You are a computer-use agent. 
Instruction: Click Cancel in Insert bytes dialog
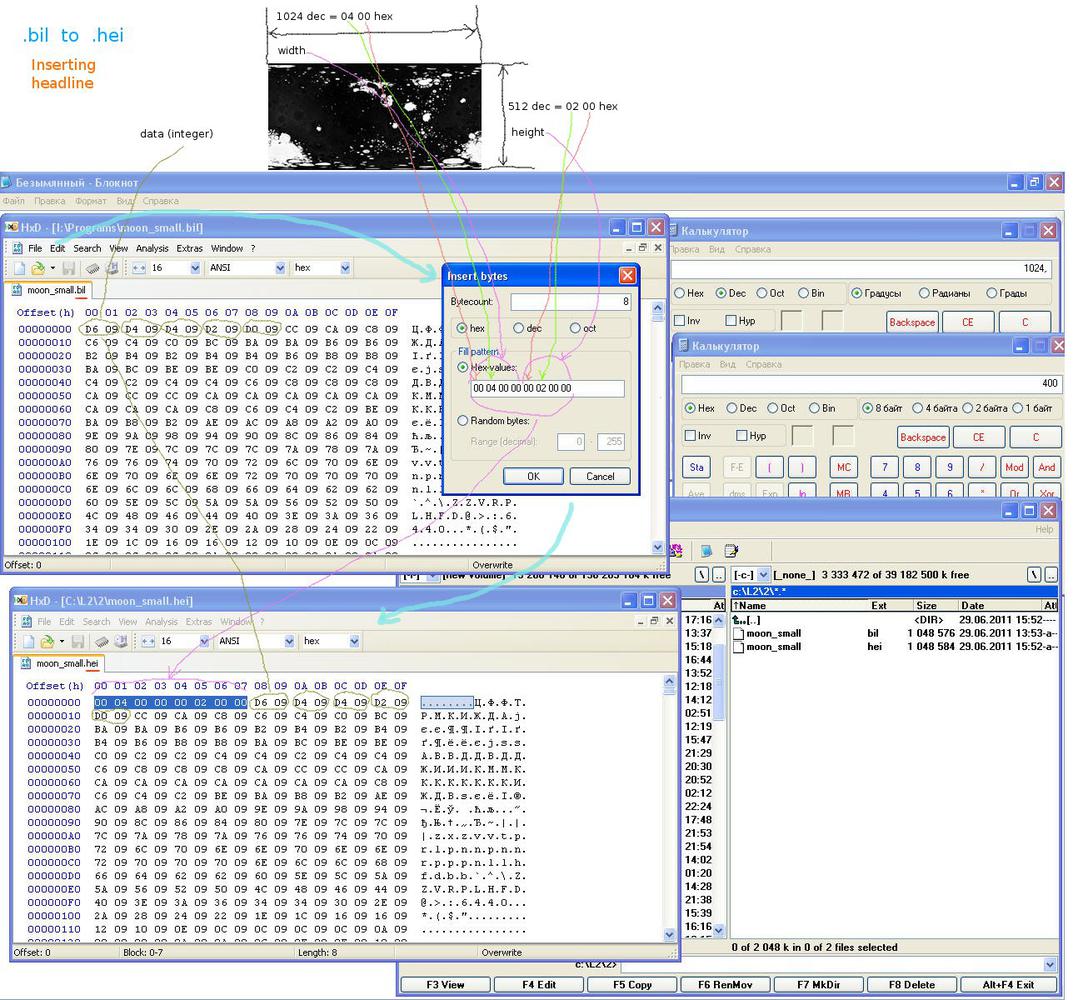[600, 476]
